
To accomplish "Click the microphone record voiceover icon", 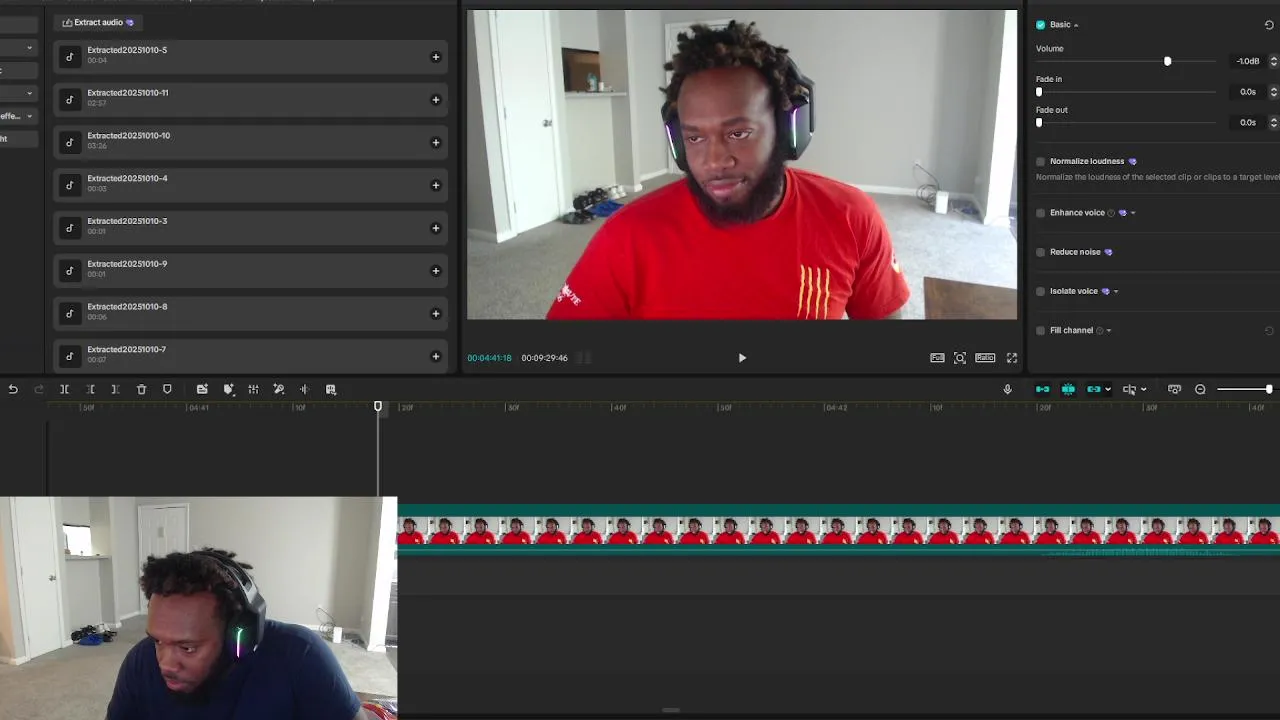I will click(1007, 389).
